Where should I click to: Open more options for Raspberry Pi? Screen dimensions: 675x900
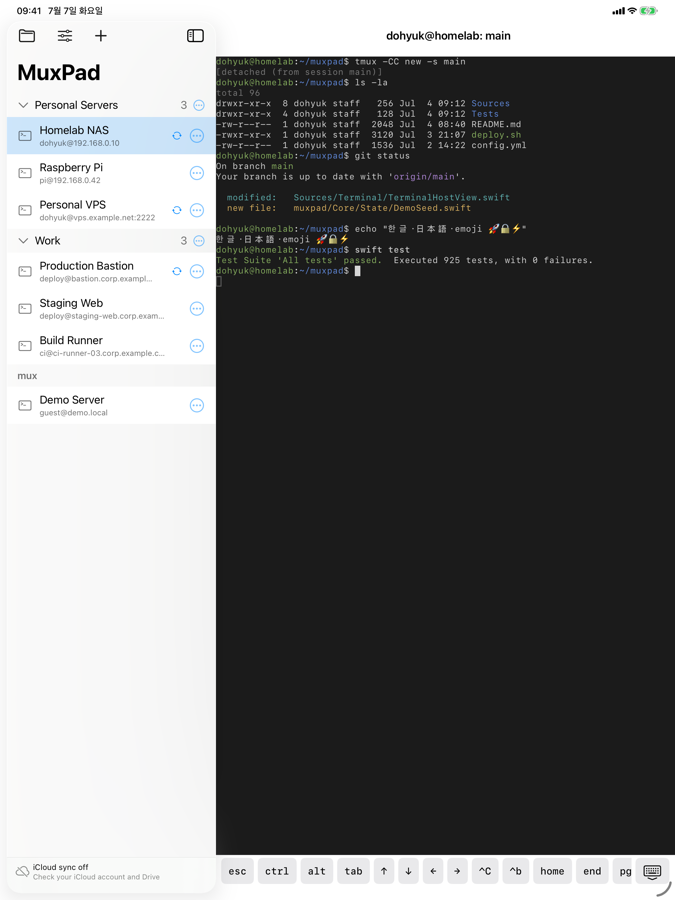(197, 173)
